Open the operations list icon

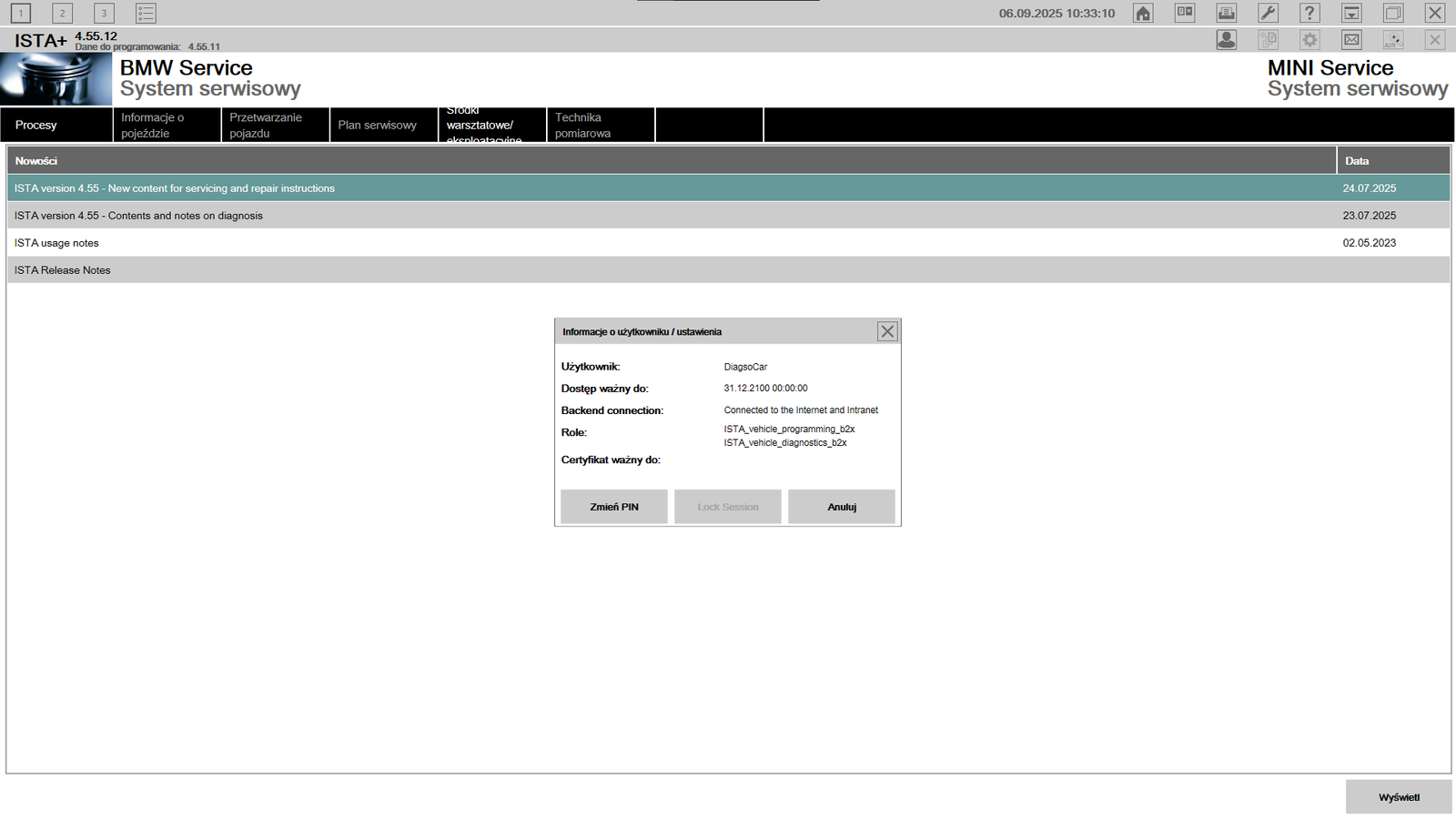point(146,13)
